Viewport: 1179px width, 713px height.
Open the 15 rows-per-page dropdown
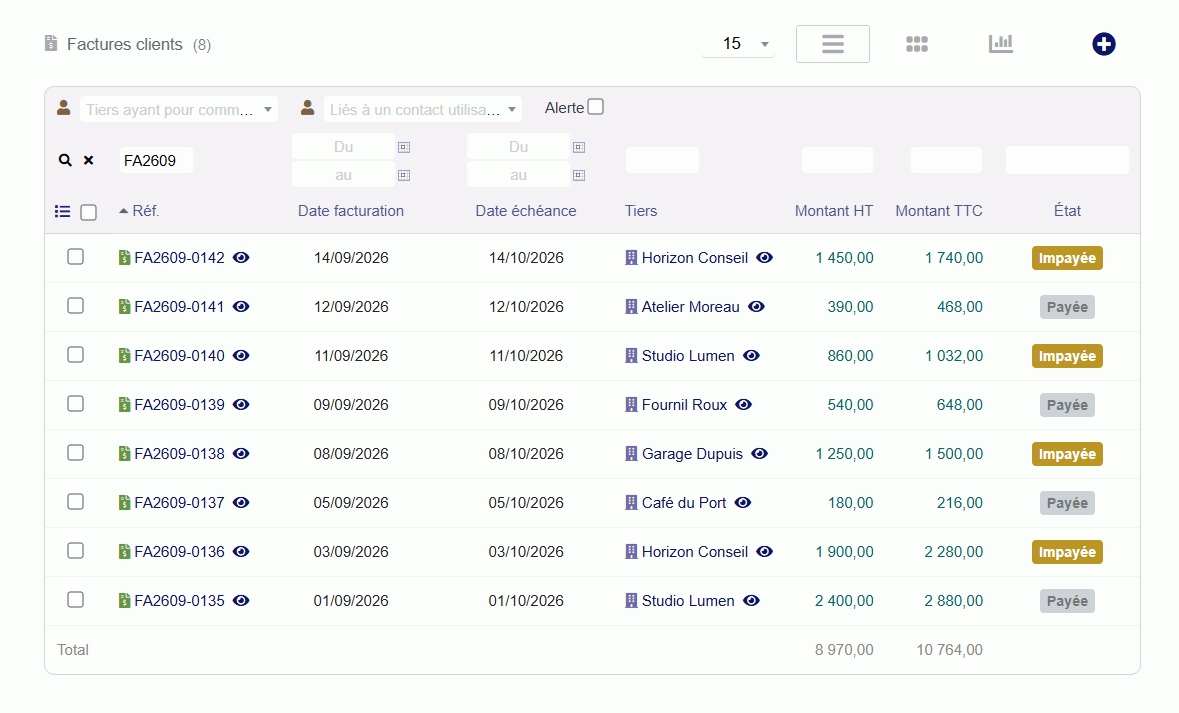[738, 44]
